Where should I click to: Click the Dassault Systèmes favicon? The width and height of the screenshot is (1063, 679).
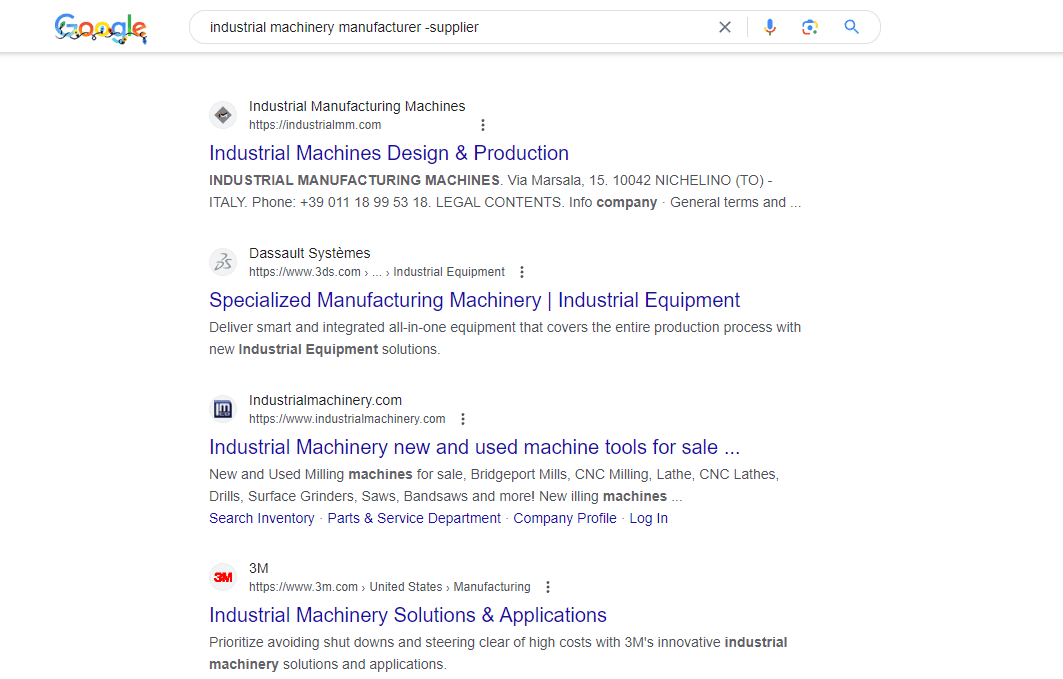coord(222,262)
